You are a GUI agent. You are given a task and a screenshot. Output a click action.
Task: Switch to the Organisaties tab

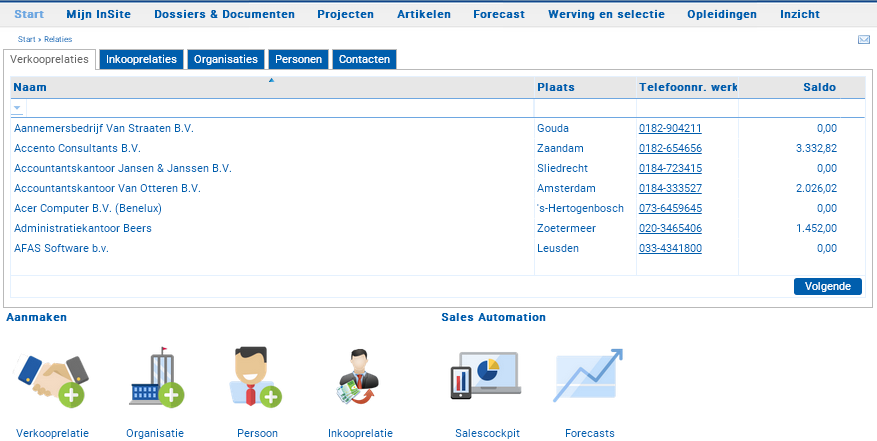pyautogui.click(x=226, y=59)
